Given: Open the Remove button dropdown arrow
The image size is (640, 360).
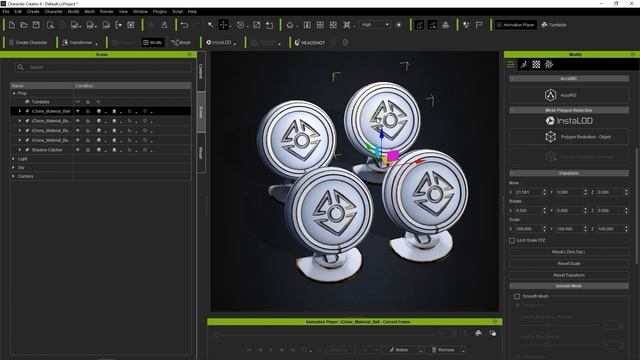Looking at the screenshot, I should point(463,350).
